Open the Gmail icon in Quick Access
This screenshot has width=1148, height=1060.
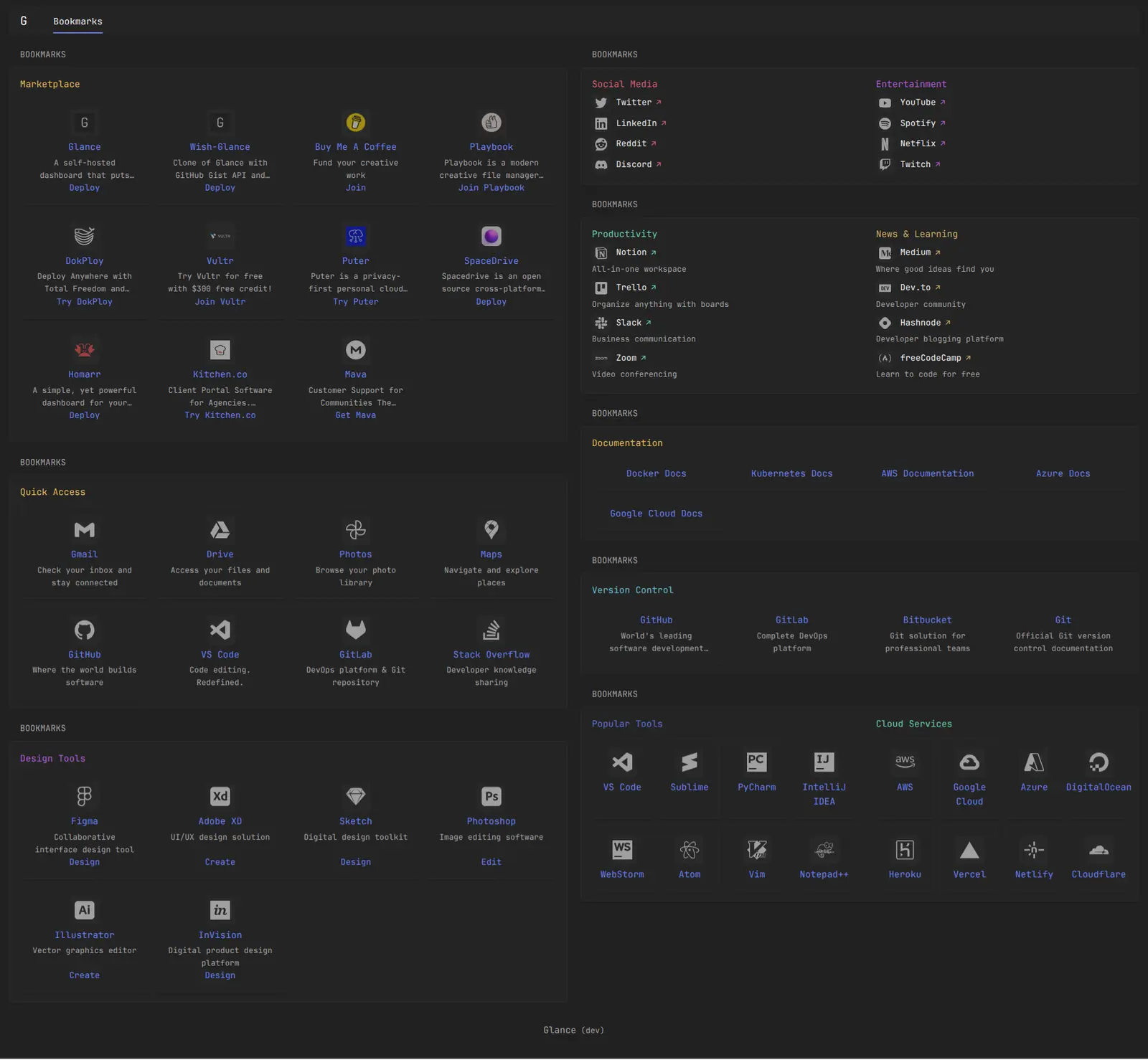point(85,530)
